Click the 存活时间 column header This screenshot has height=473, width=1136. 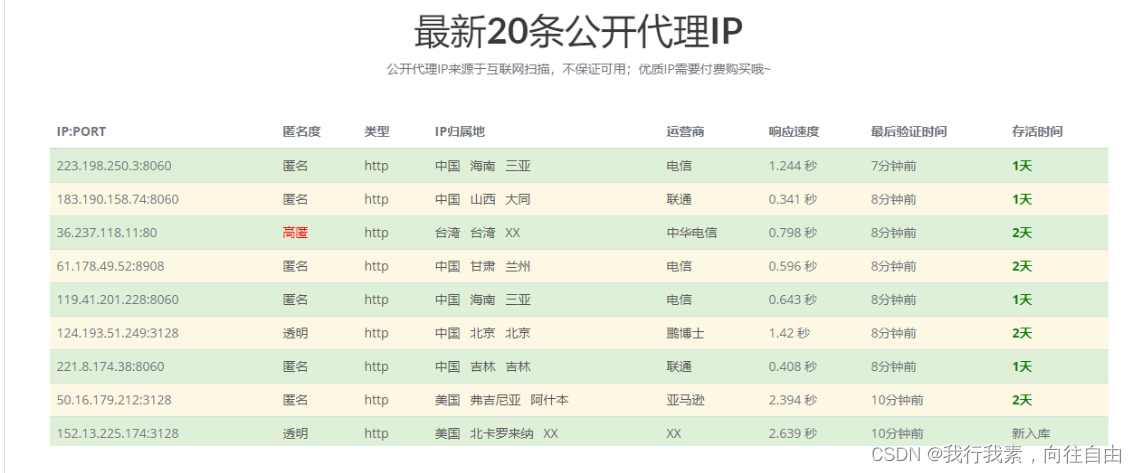click(x=1037, y=132)
